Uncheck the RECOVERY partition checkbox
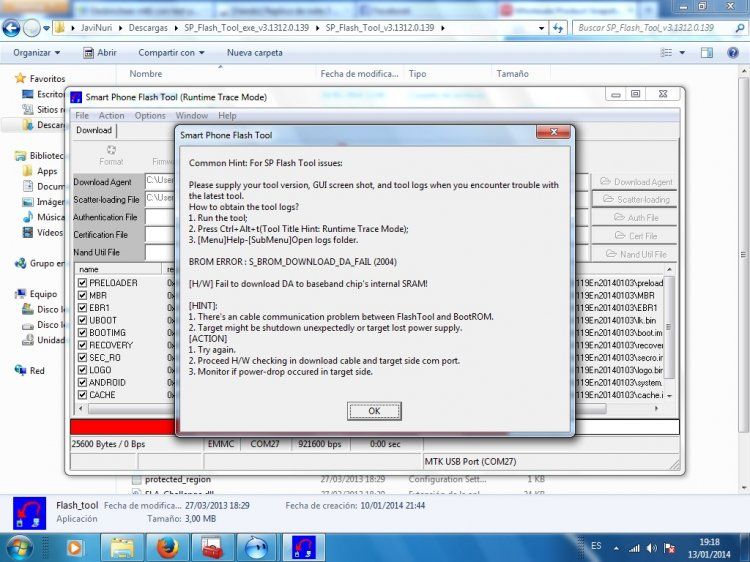Image resolution: width=750 pixels, height=562 pixels. click(x=82, y=345)
